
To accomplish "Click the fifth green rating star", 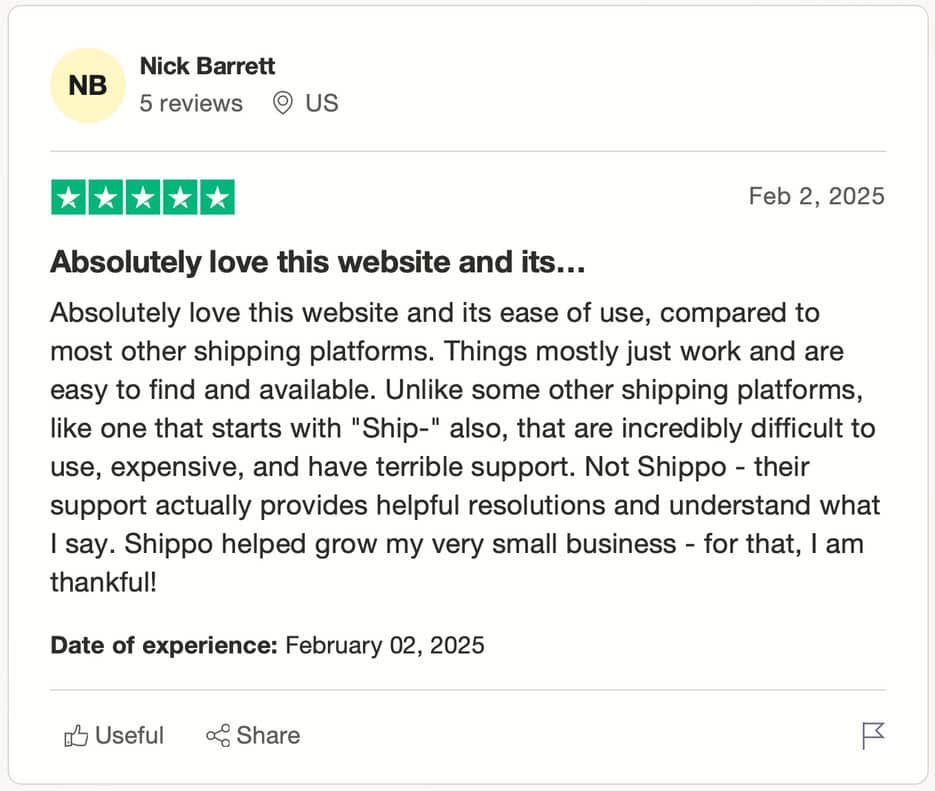I will tap(217, 197).
